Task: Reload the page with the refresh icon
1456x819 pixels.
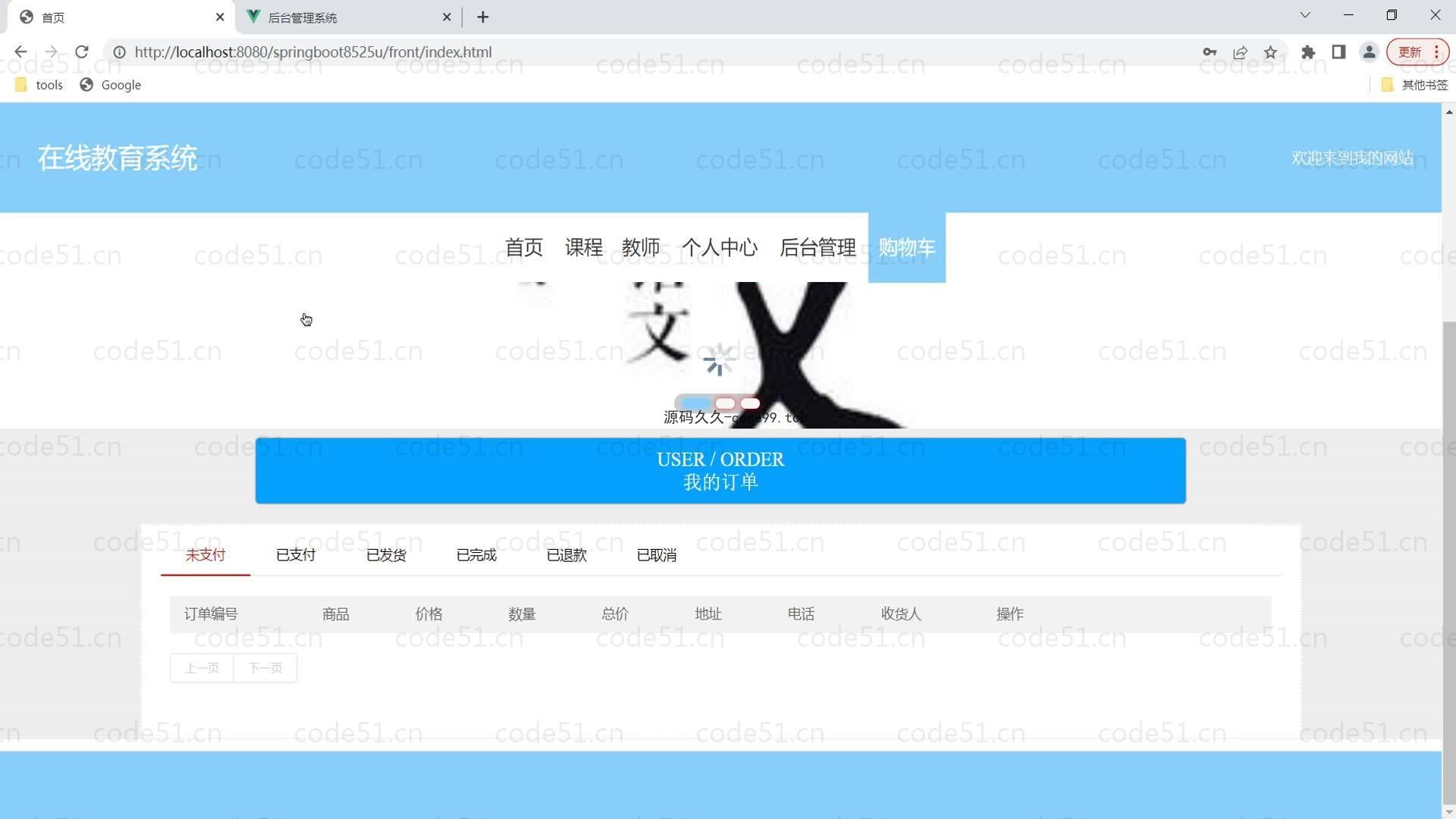Action: pyautogui.click(x=82, y=52)
